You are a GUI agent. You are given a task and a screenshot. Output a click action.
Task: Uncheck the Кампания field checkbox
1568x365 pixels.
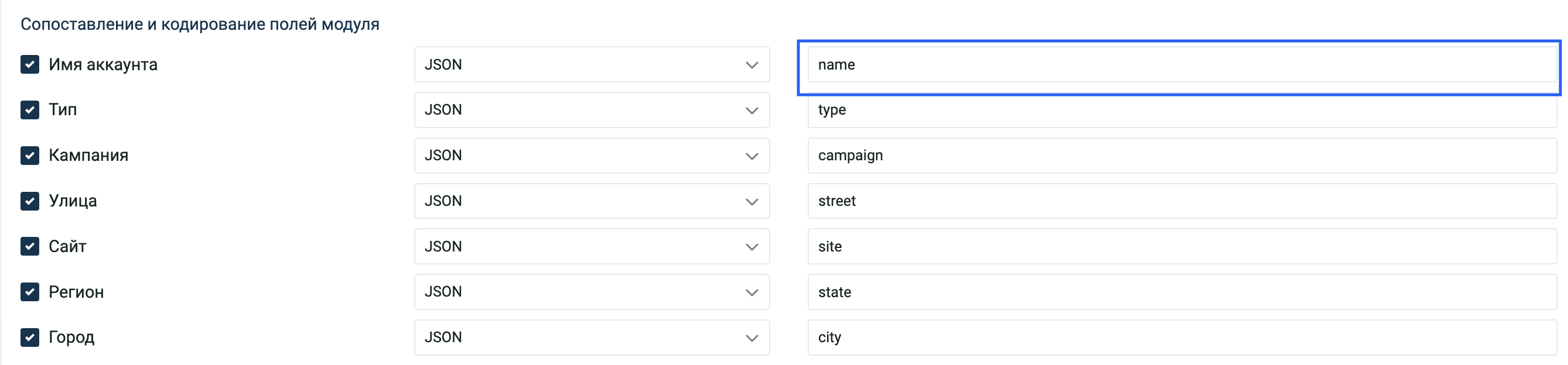tap(30, 156)
